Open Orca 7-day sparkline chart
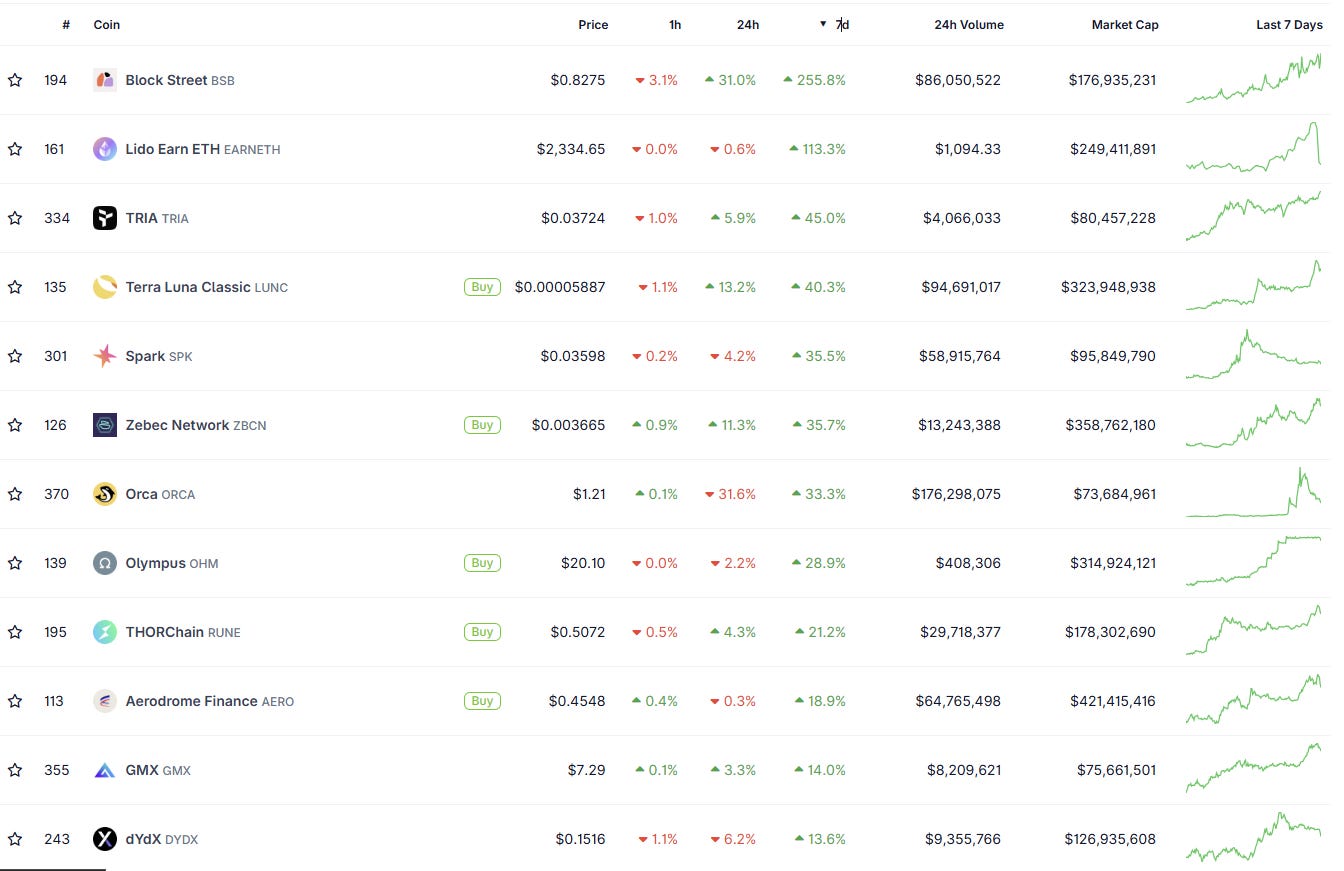This screenshot has width=1344, height=871. 1253,492
